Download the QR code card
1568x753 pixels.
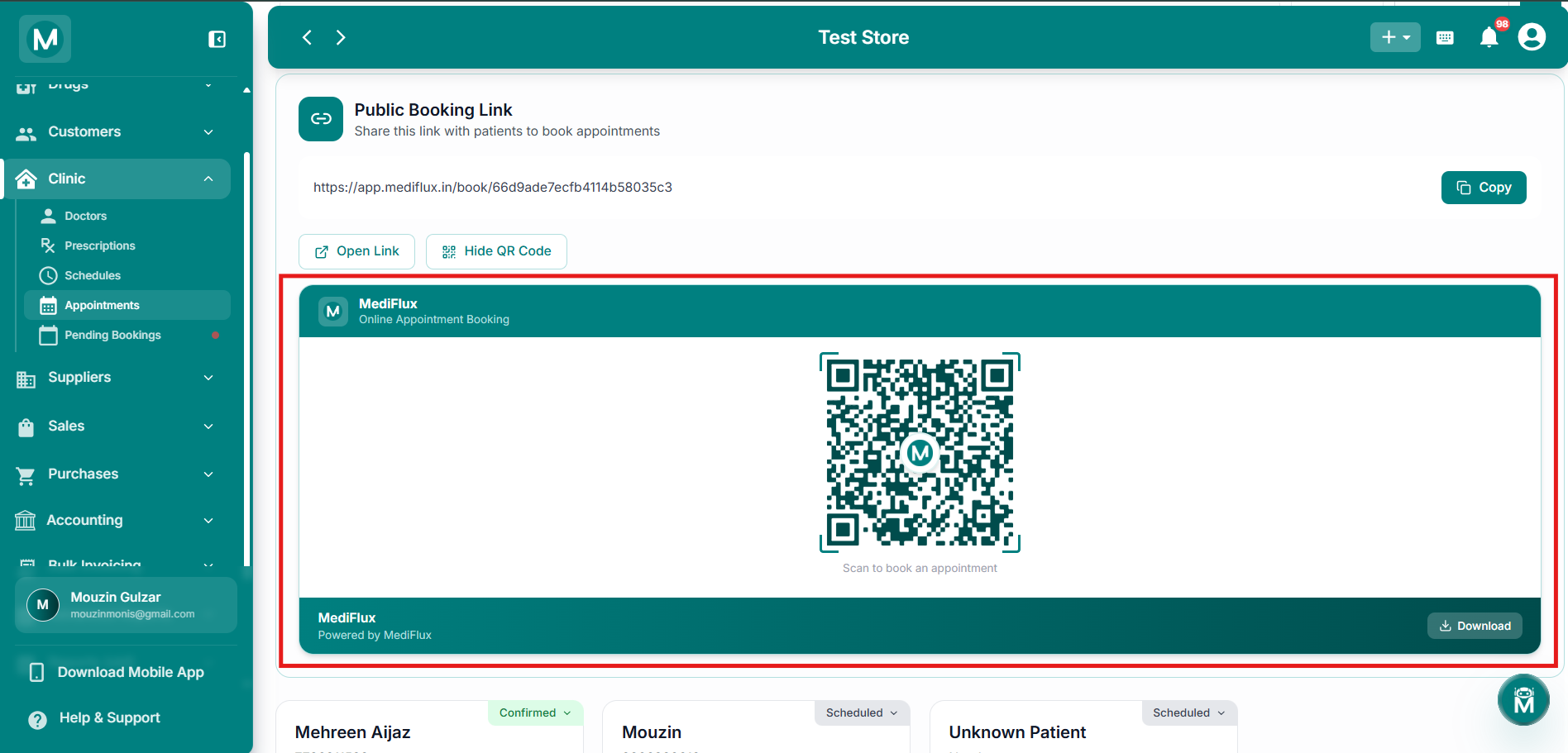click(x=1475, y=626)
